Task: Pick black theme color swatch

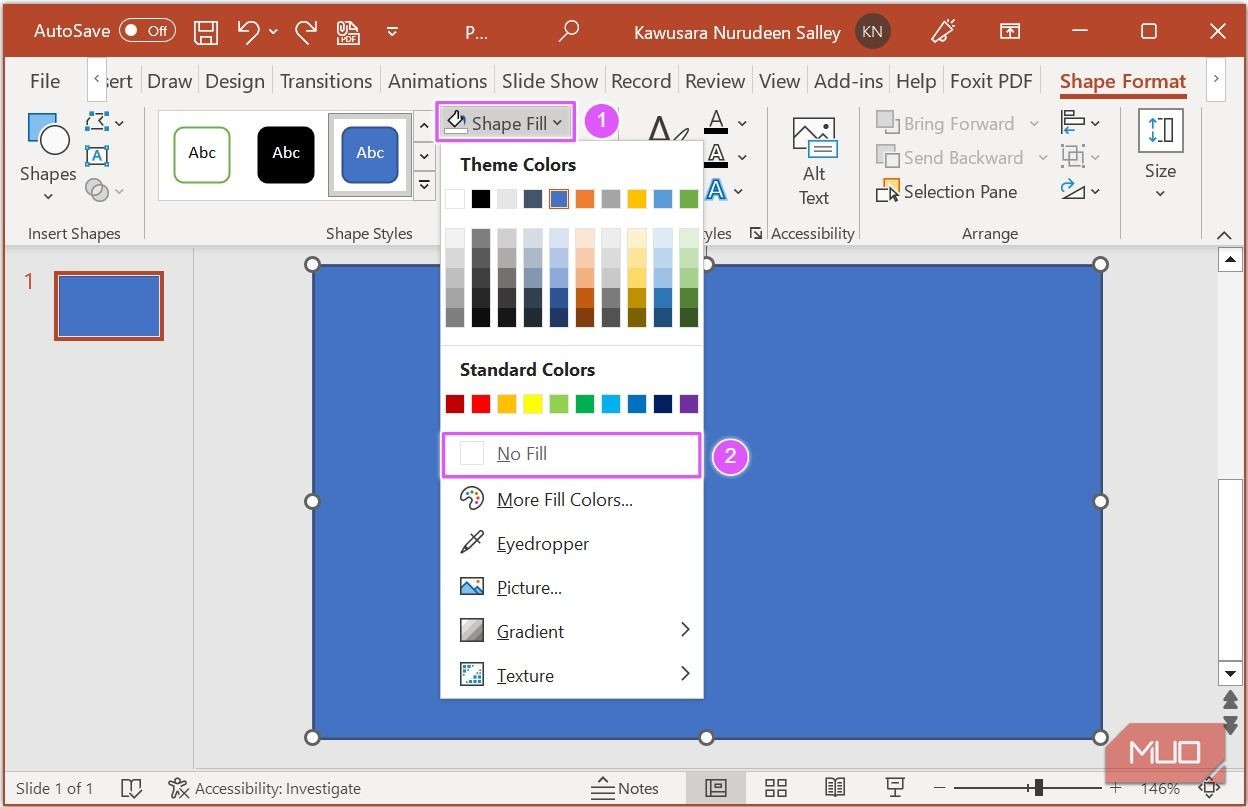Action: [481, 199]
